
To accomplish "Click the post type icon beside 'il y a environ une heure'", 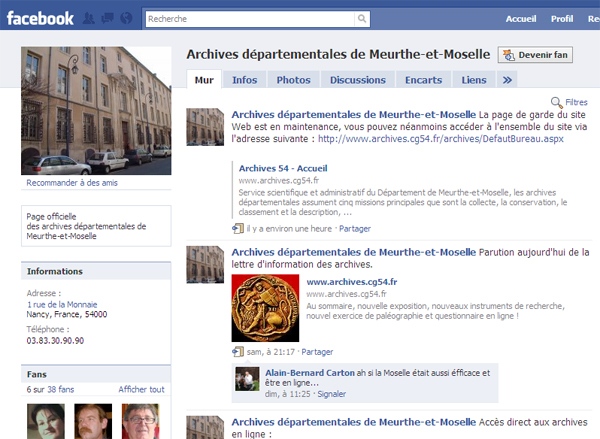I will 238,229.
